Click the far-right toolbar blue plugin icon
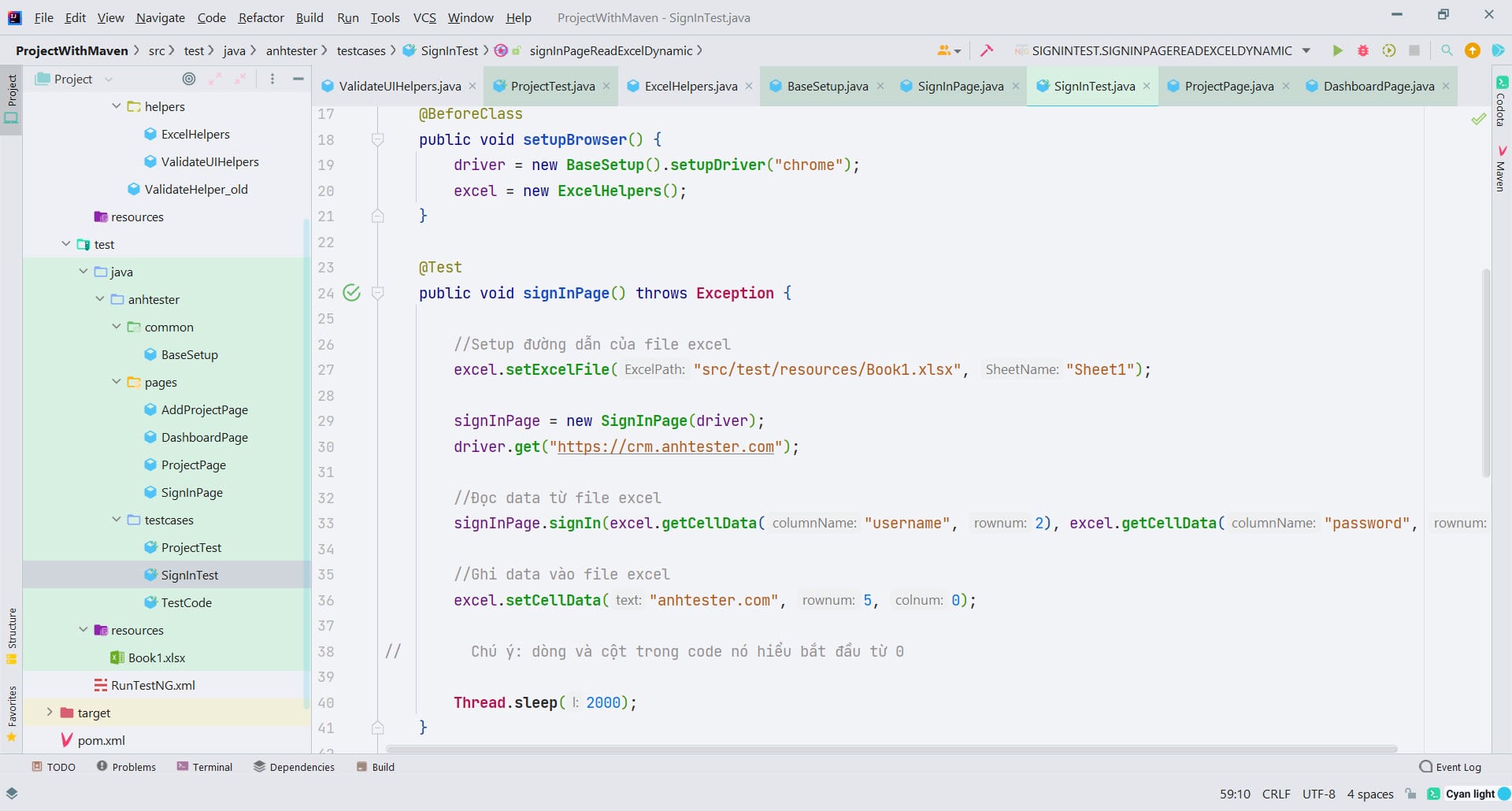1512x811 pixels. click(x=1498, y=50)
